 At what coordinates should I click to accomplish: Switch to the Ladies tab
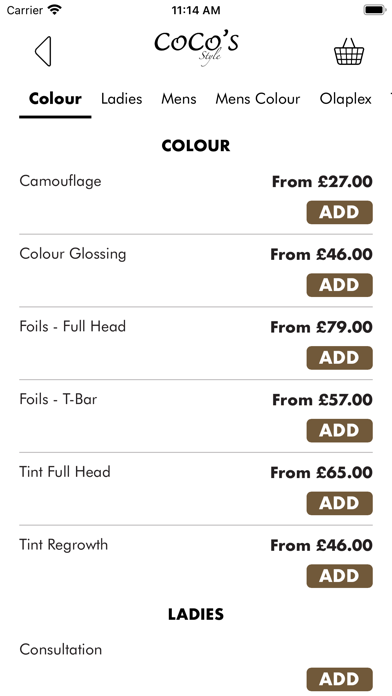[122, 99]
